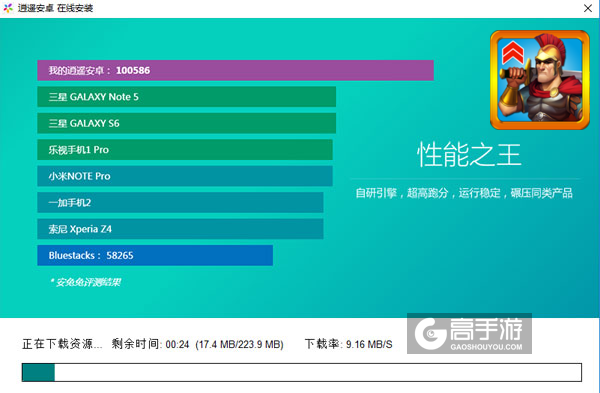Viewport: 600px width, 393px height.
Task: Select the Bluestacks 58265 bar
Action: click(x=155, y=255)
